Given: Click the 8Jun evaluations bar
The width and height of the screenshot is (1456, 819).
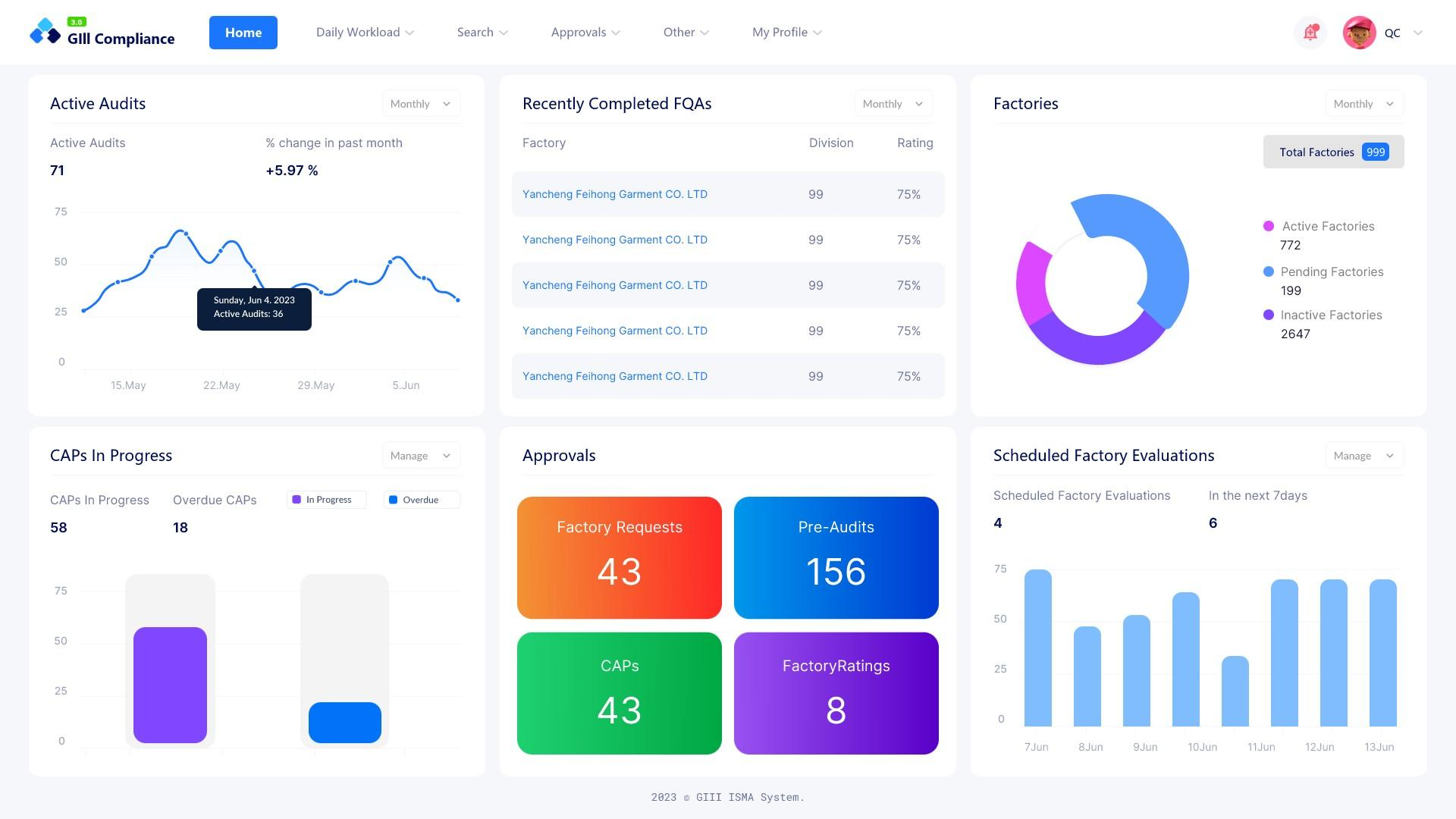Looking at the screenshot, I should coord(1087,676).
